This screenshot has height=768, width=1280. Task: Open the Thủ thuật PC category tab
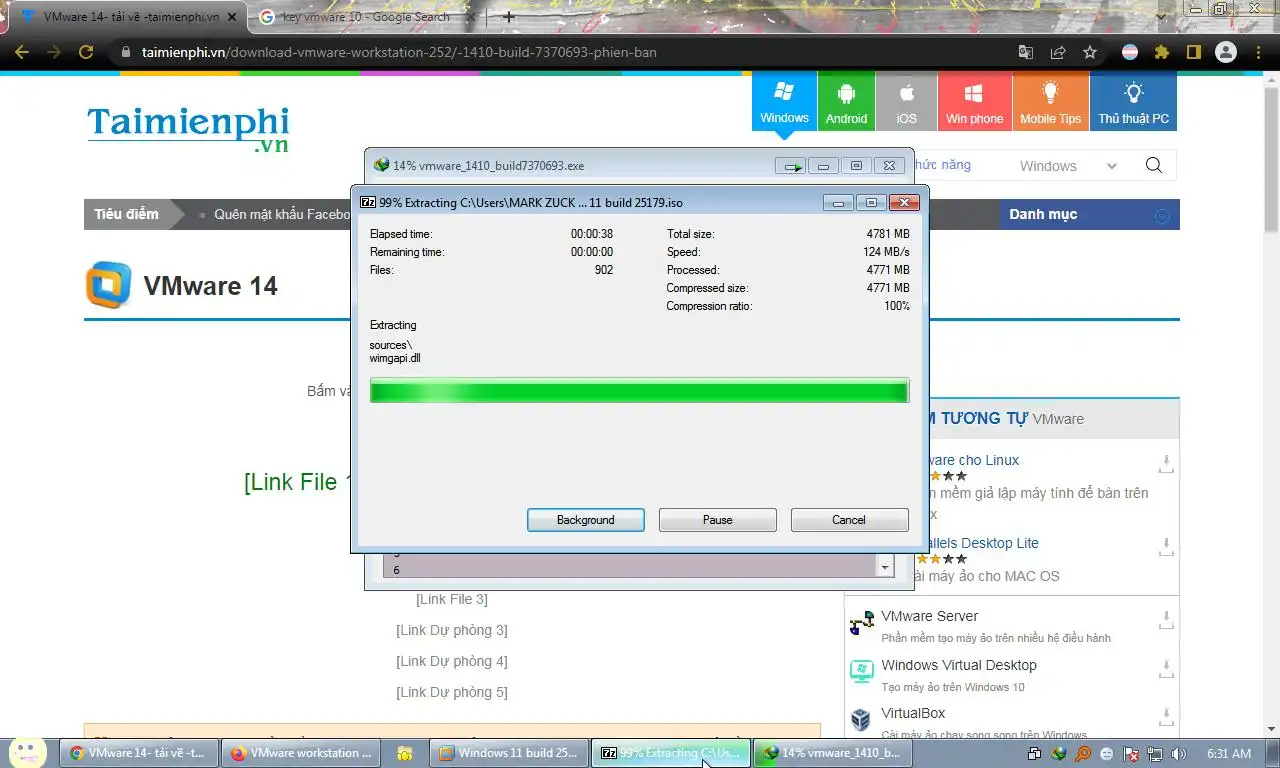click(x=1133, y=102)
